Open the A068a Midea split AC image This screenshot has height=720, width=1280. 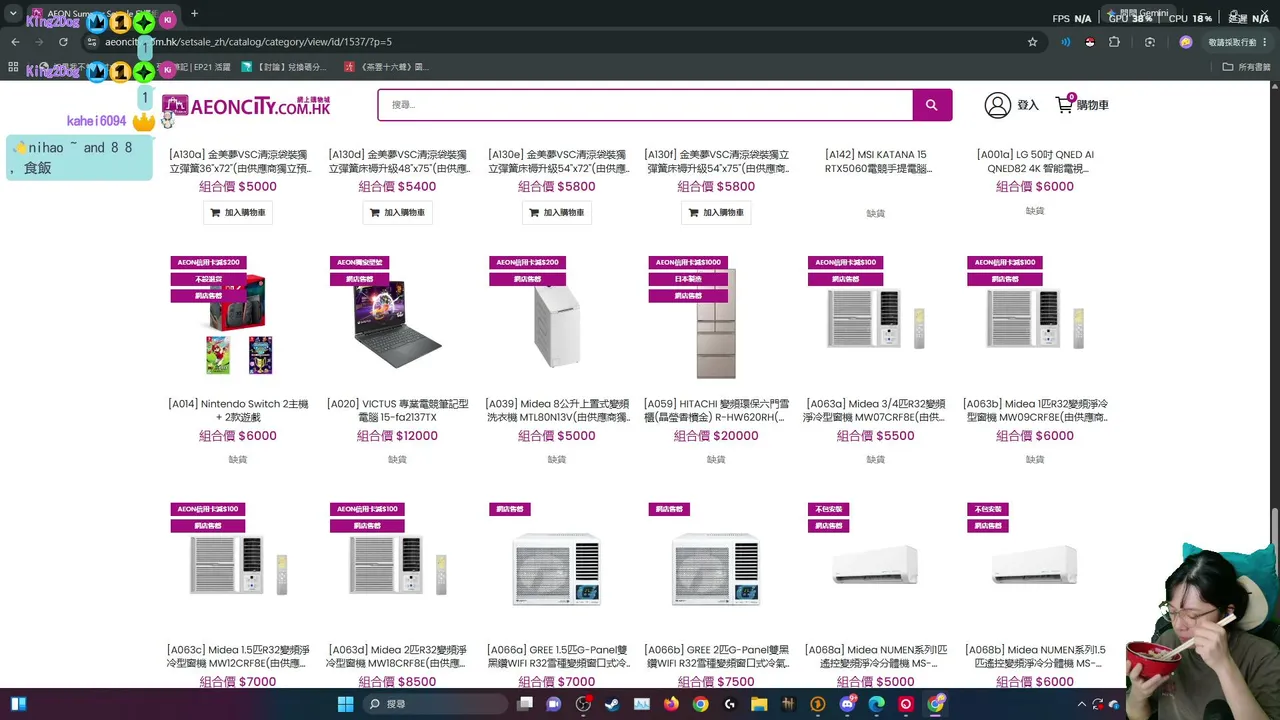coord(876,565)
